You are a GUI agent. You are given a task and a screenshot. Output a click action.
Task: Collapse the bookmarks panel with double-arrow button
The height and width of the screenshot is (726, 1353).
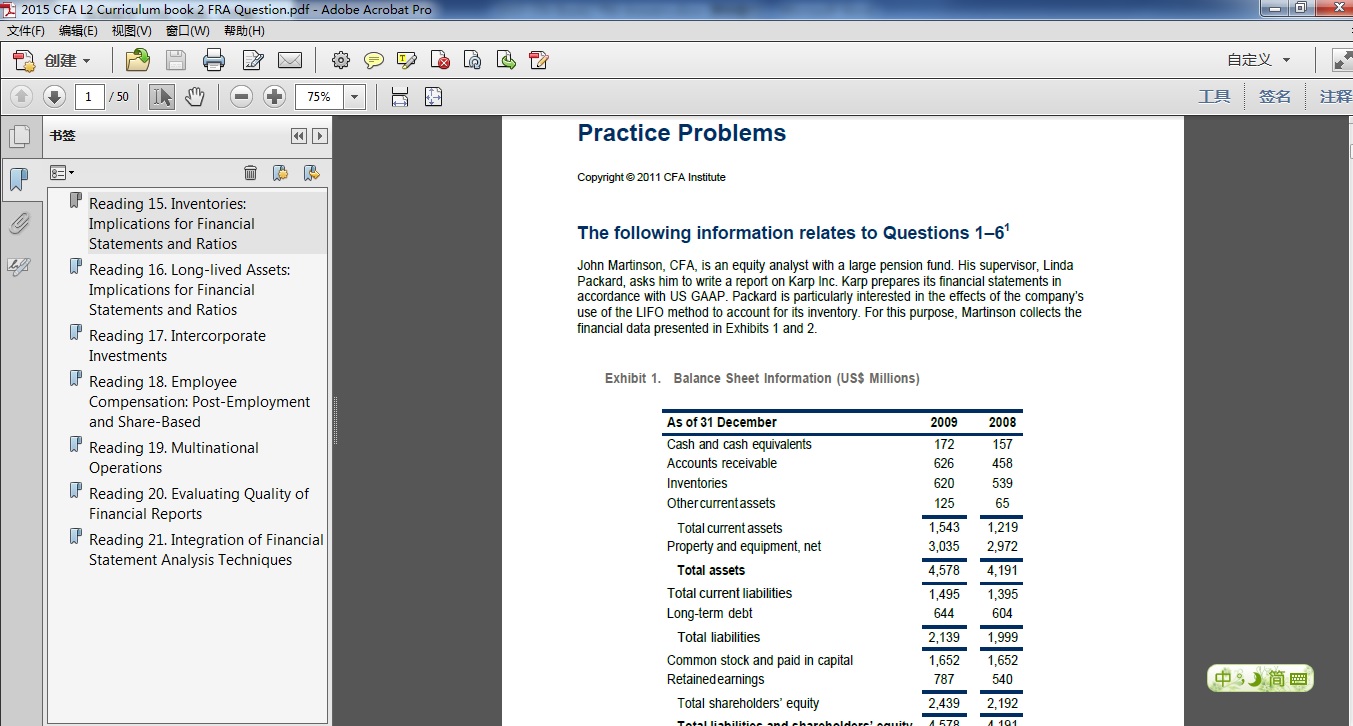pos(299,136)
